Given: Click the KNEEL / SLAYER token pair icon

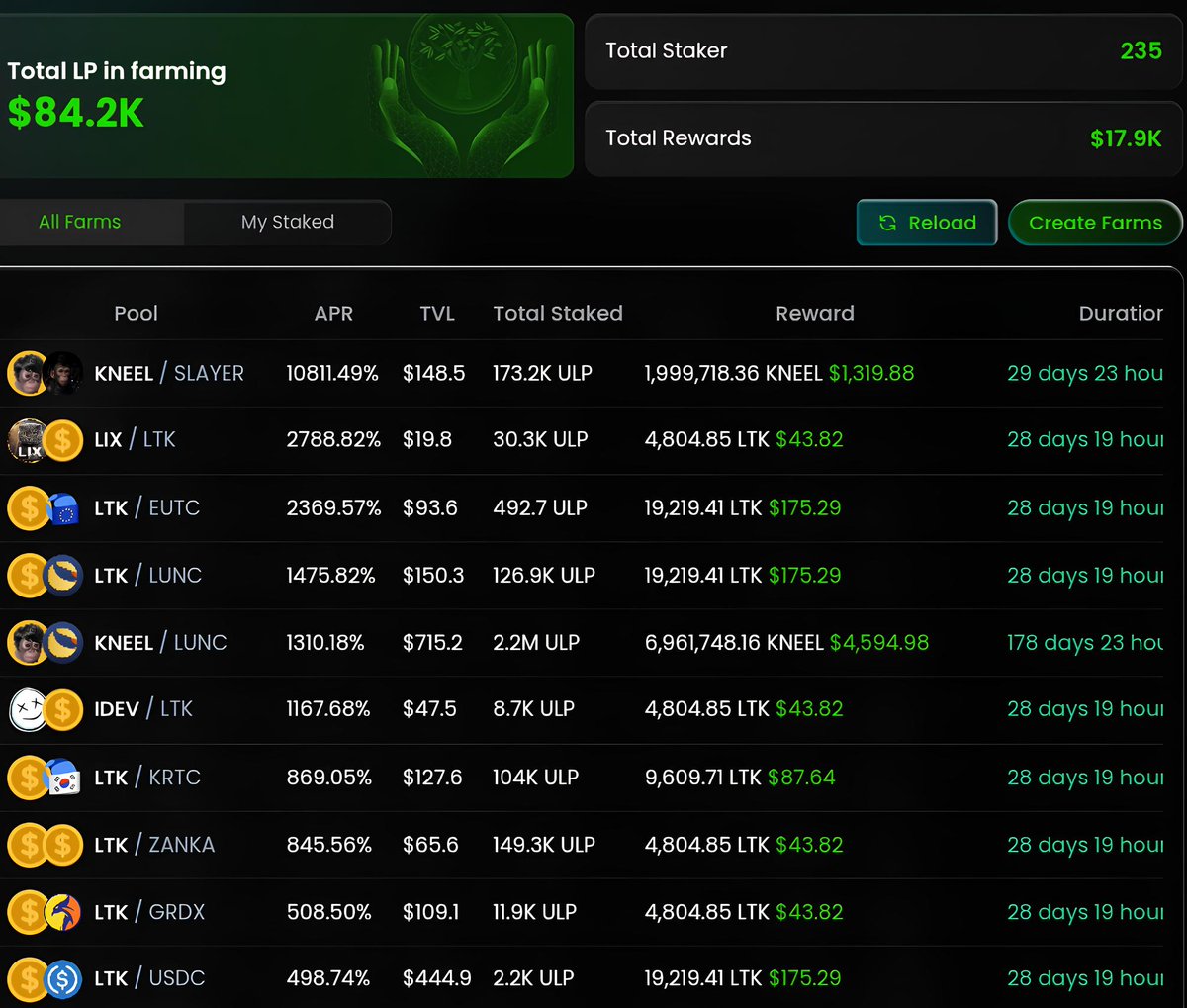Looking at the screenshot, I should (x=46, y=374).
